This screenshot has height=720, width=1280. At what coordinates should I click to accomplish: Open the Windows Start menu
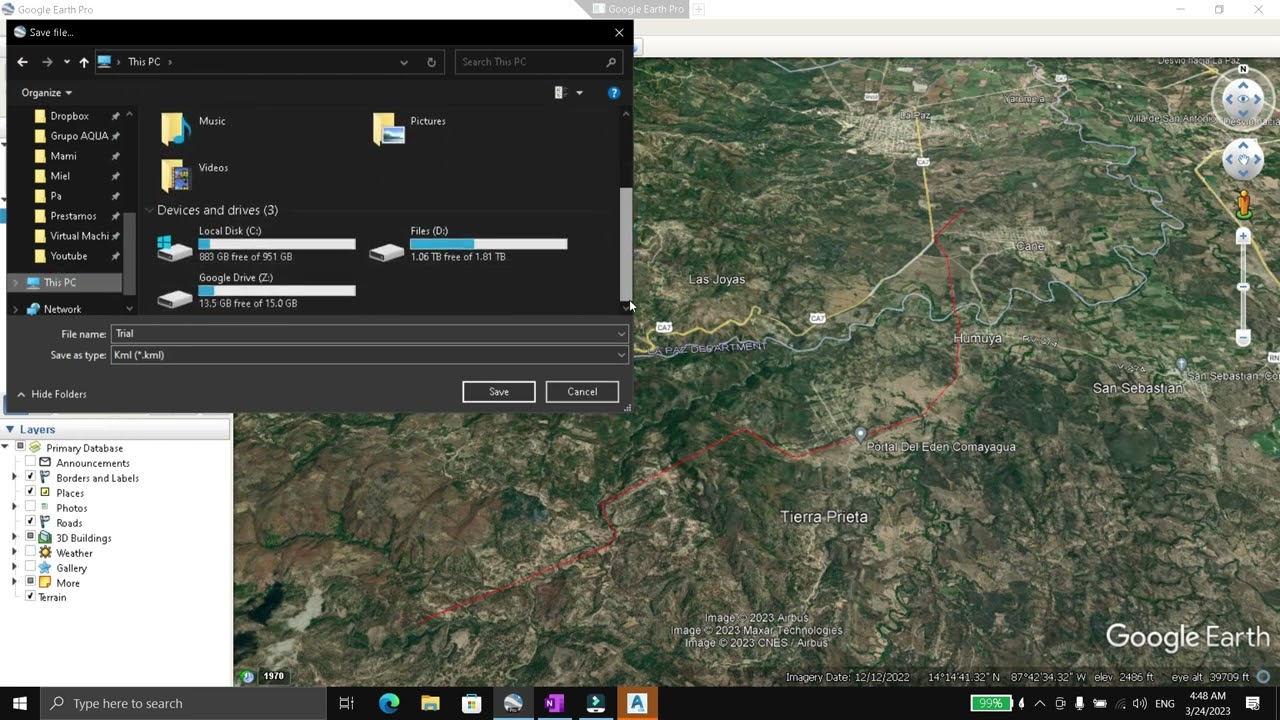click(x=20, y=703)
